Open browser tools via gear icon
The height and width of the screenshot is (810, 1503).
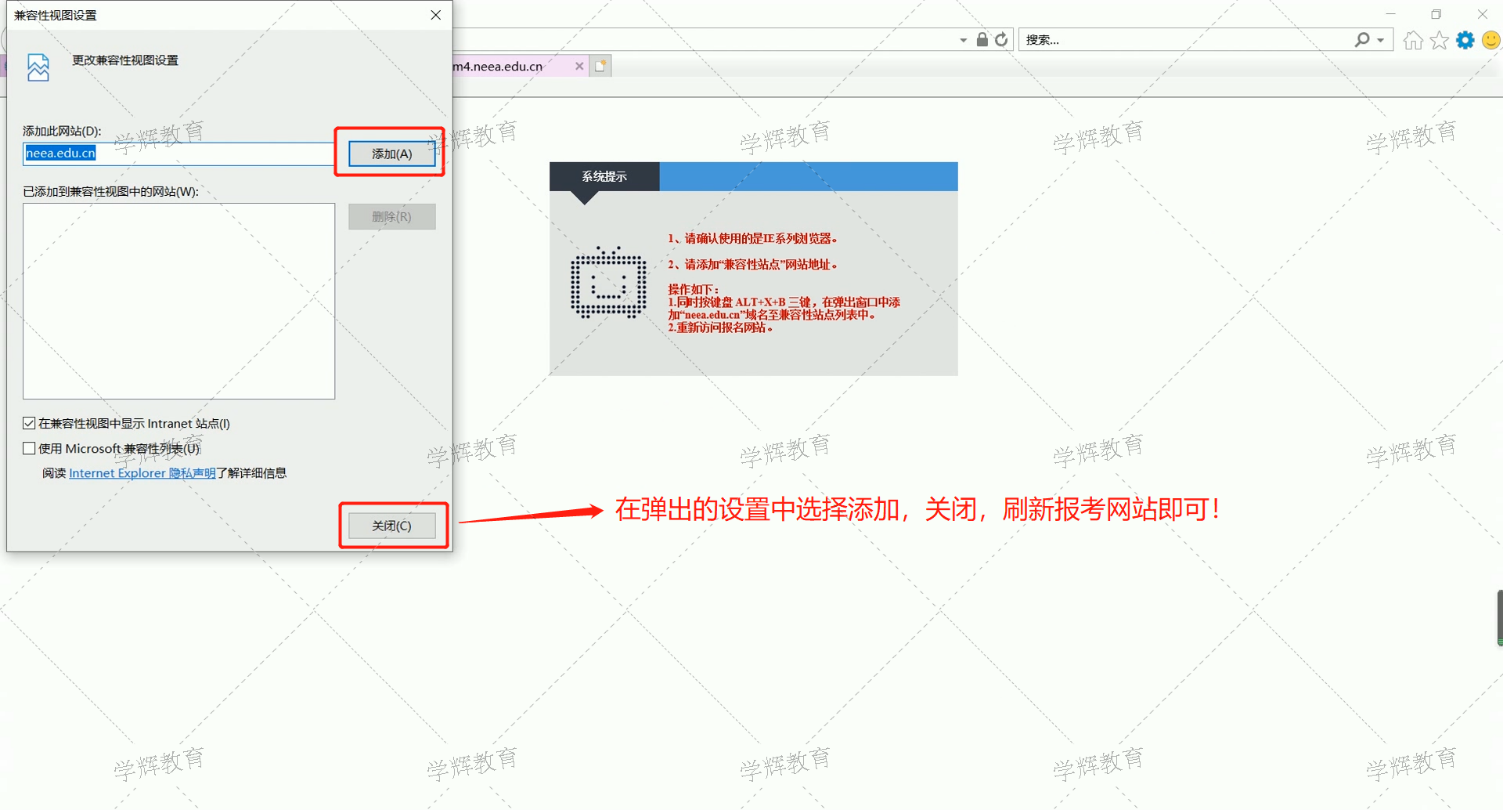click(x=1465, y=40)
